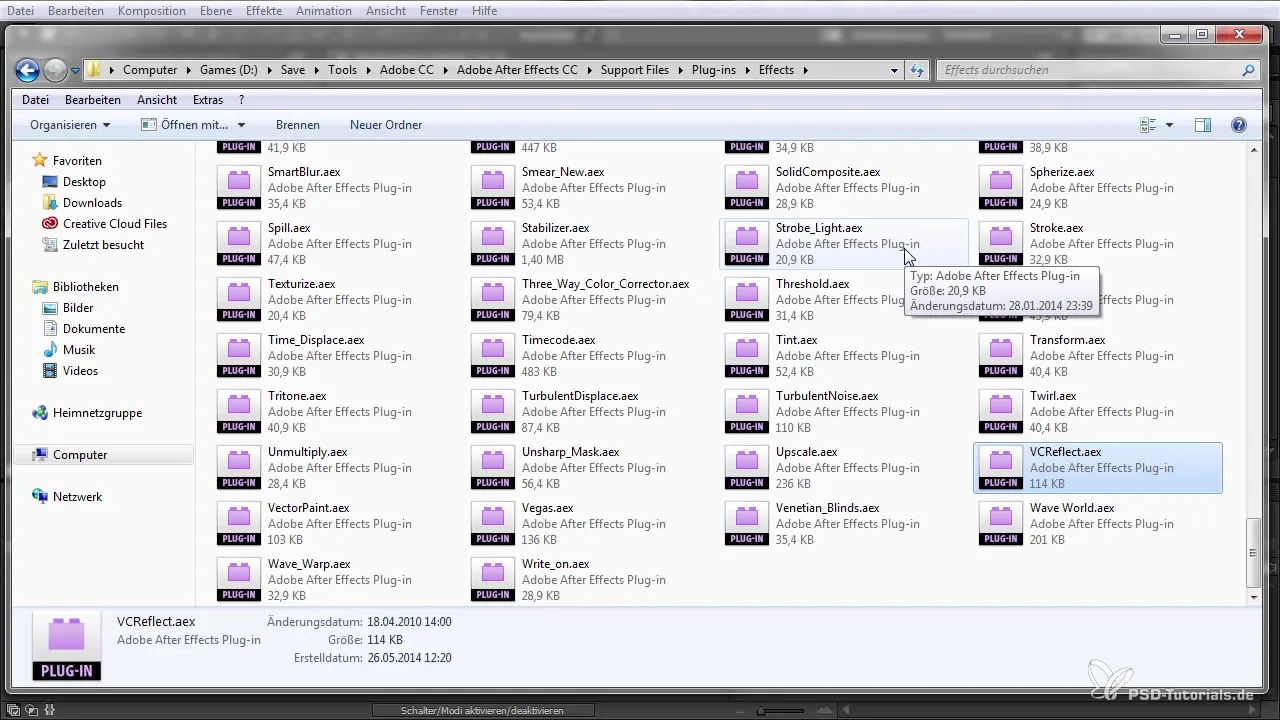This screenshot has height=720, width=1280.
Task: Select the Stroke.aex plug-in icon
Action: 1000,244
